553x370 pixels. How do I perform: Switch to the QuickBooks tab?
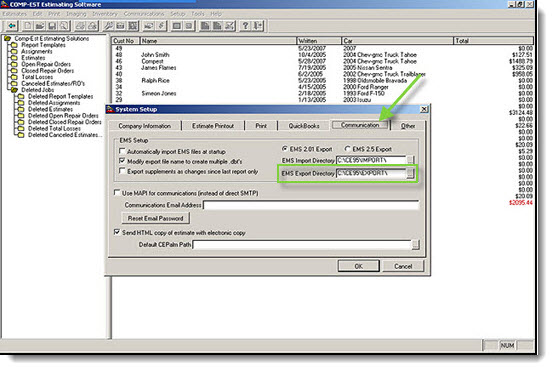click(304, 126)
